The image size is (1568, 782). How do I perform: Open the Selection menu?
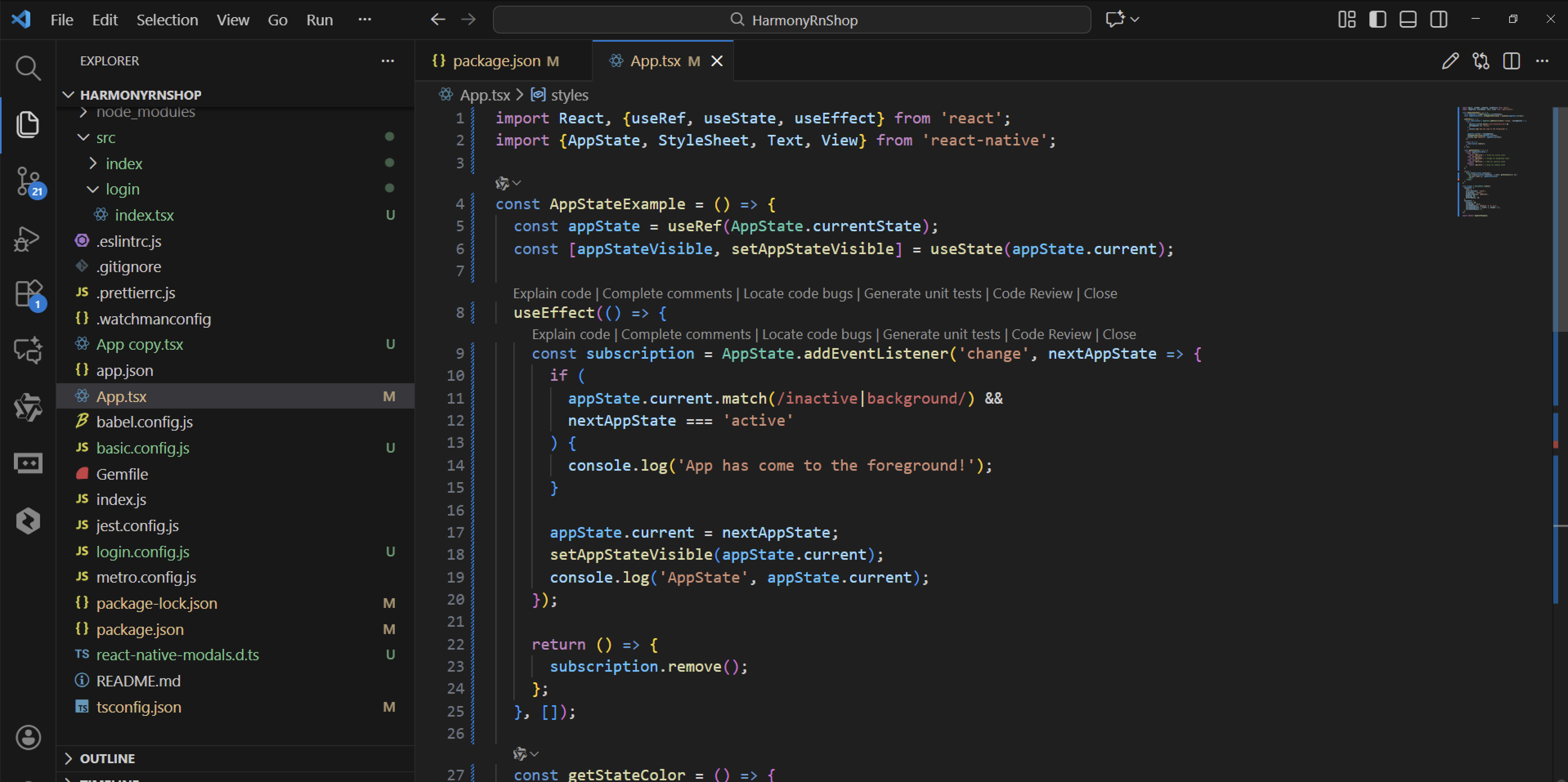[x=167, y=20]
